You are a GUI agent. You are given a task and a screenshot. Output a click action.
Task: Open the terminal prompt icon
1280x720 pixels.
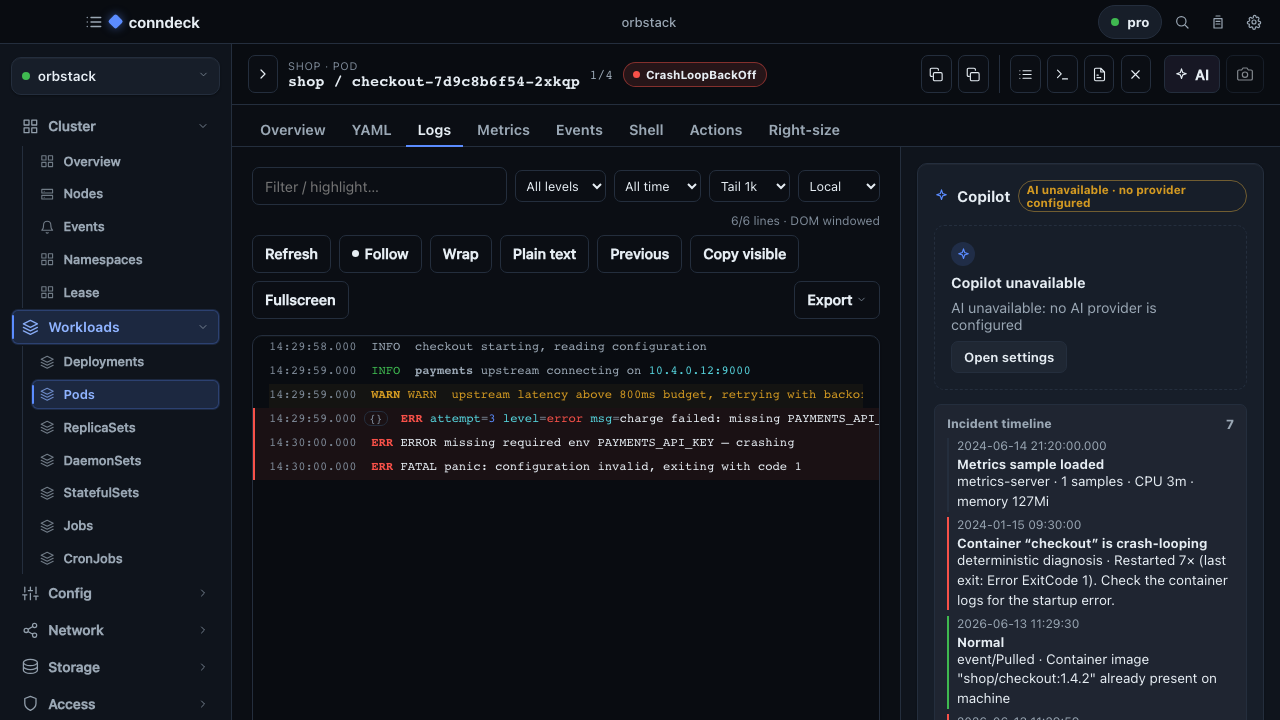[1062, 75]
